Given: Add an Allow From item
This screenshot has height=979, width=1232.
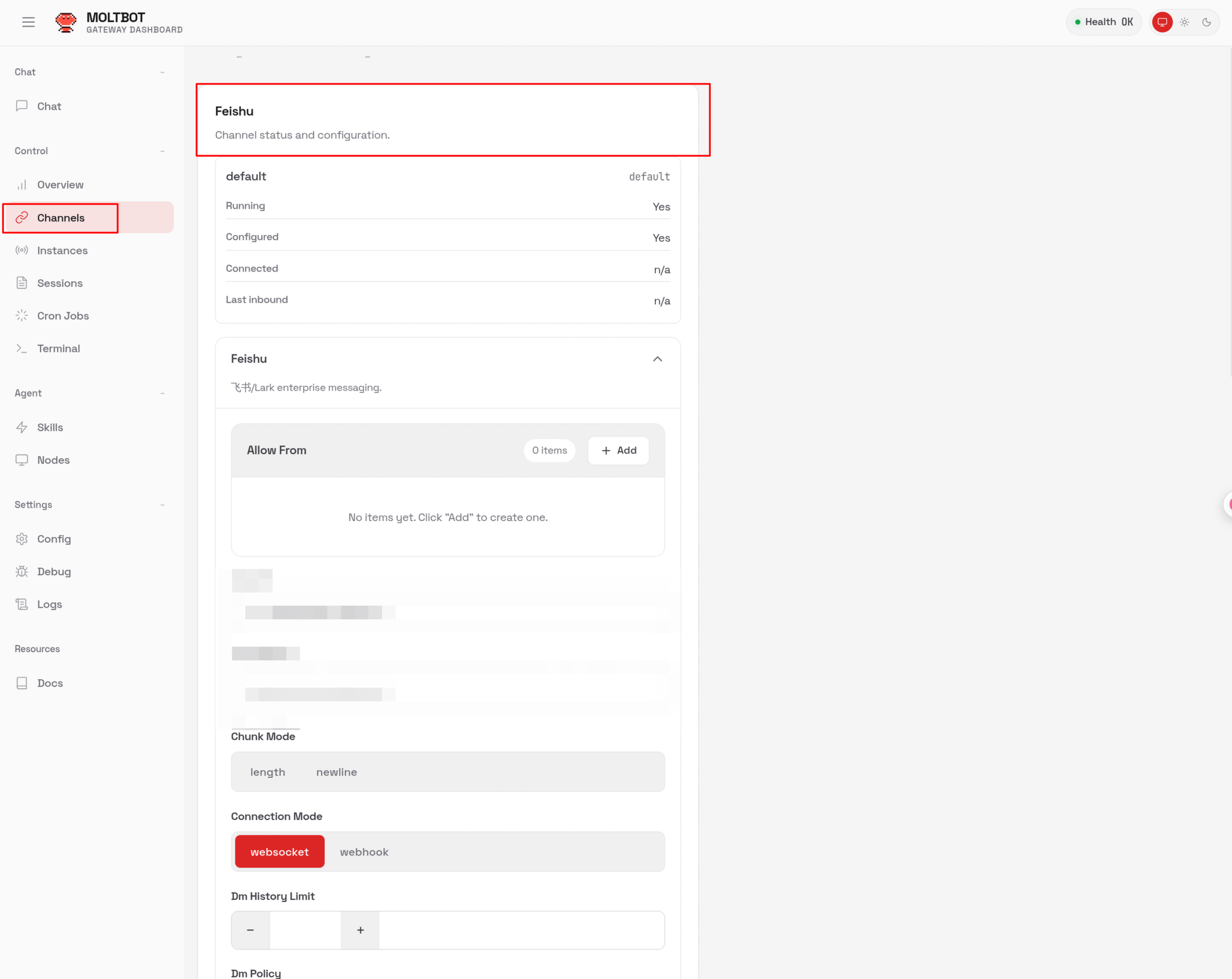Looking at the screenshot, I should pyautogui.click(x=618, y=450).
